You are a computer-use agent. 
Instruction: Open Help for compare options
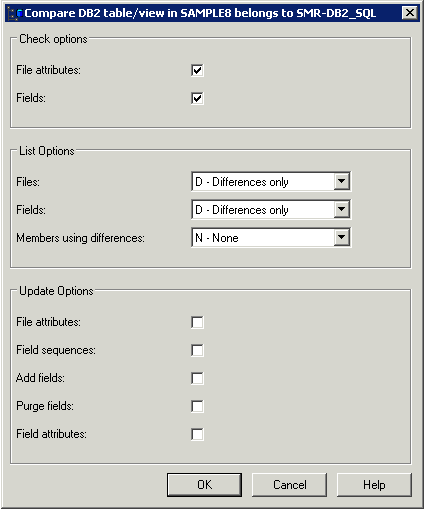[374, 485]
